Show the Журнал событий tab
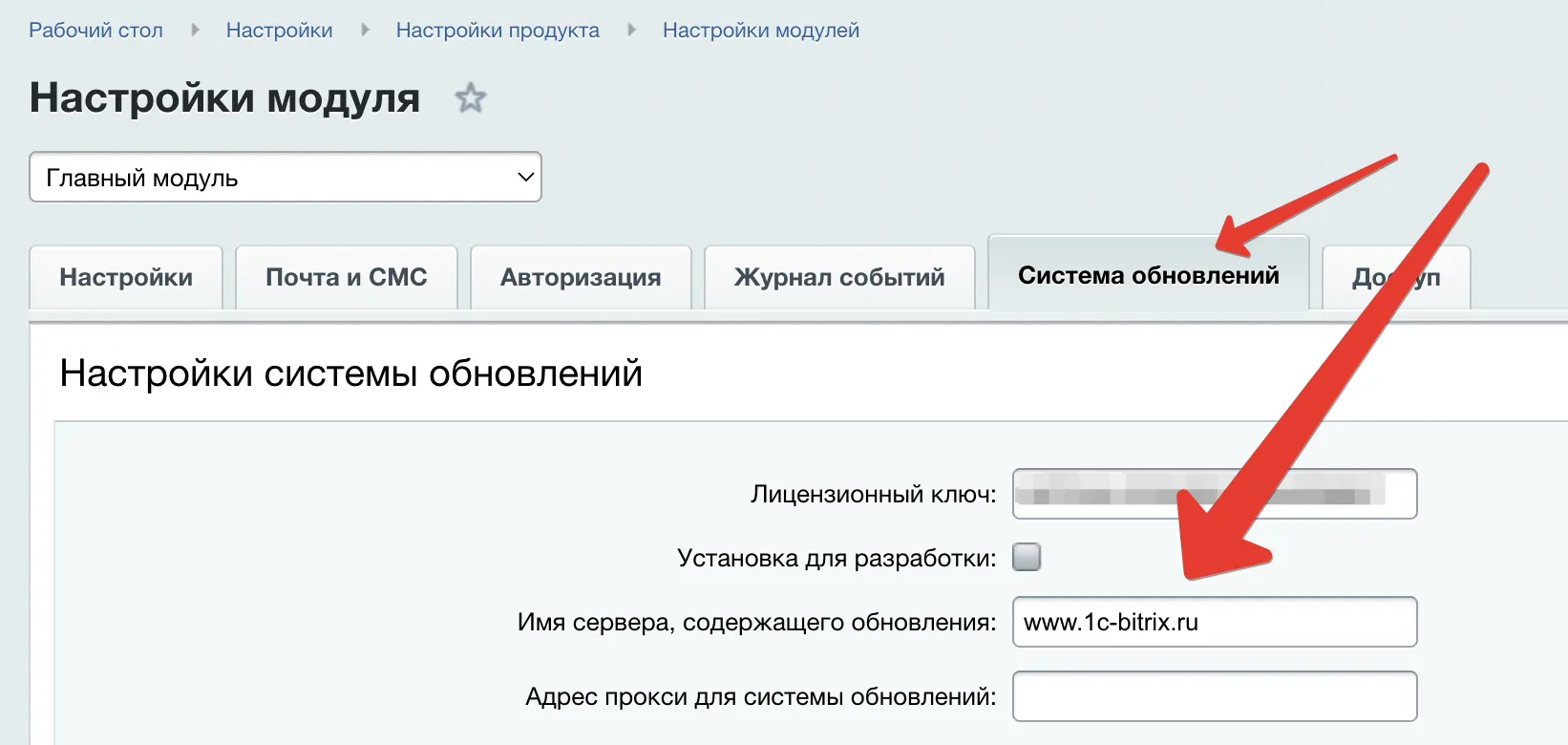1568x745 pixels. (x=838, y=278)
